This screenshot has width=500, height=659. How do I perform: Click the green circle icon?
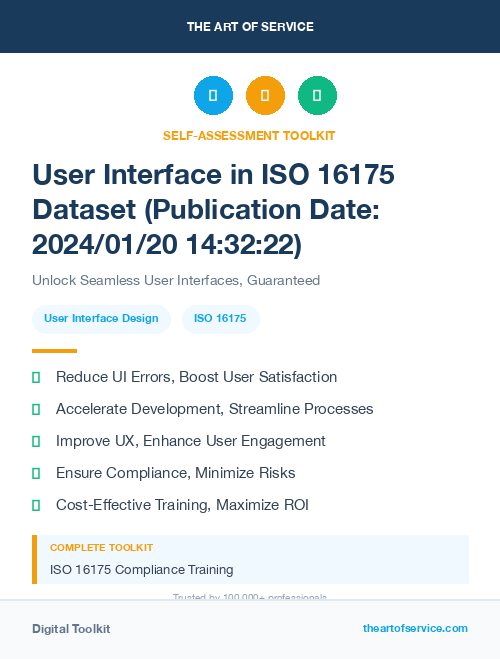coord(317,95)
